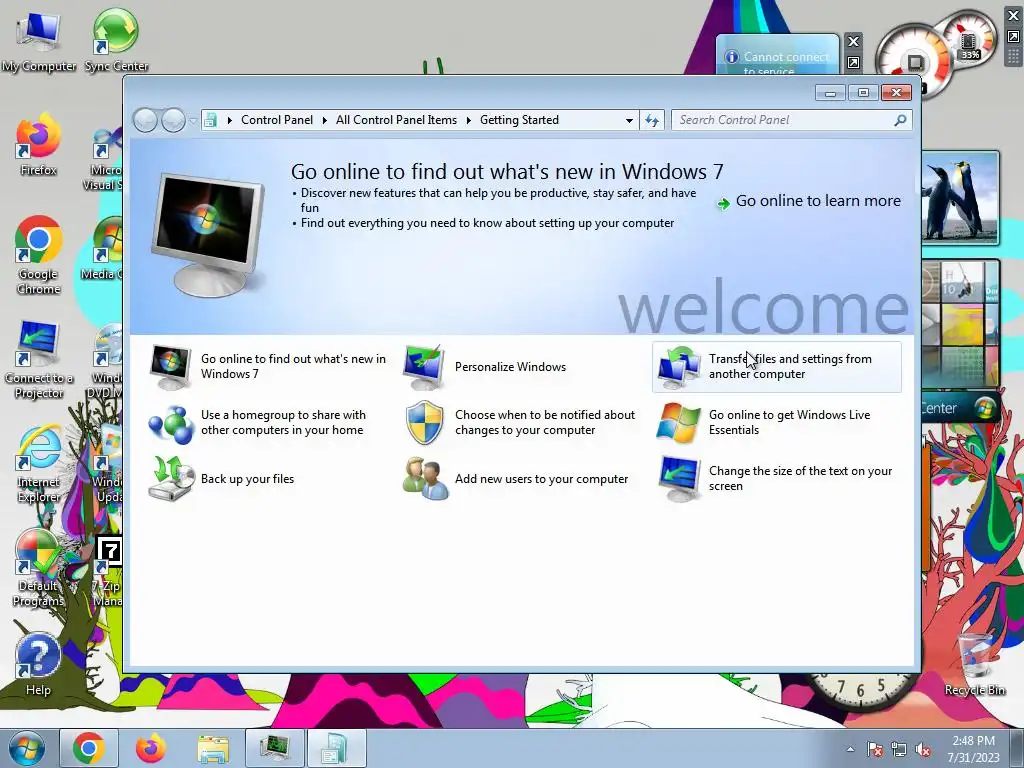Image resolution: width=1024 pixels, height=768 pixels.
Task: Click the Windows Live Essentials flag icon
Action: point(679,423)
